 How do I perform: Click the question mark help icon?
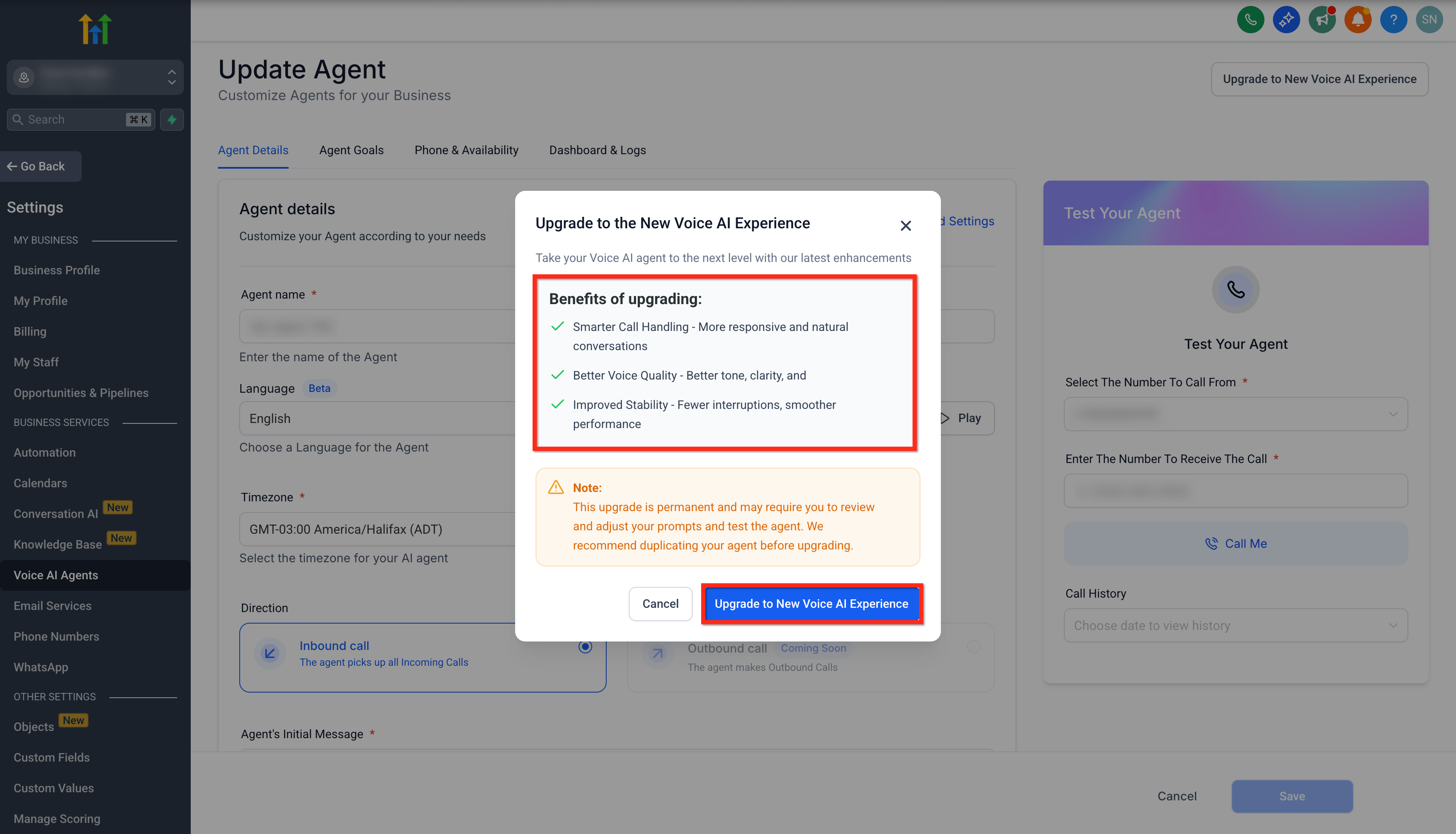tap(1393, 20)
